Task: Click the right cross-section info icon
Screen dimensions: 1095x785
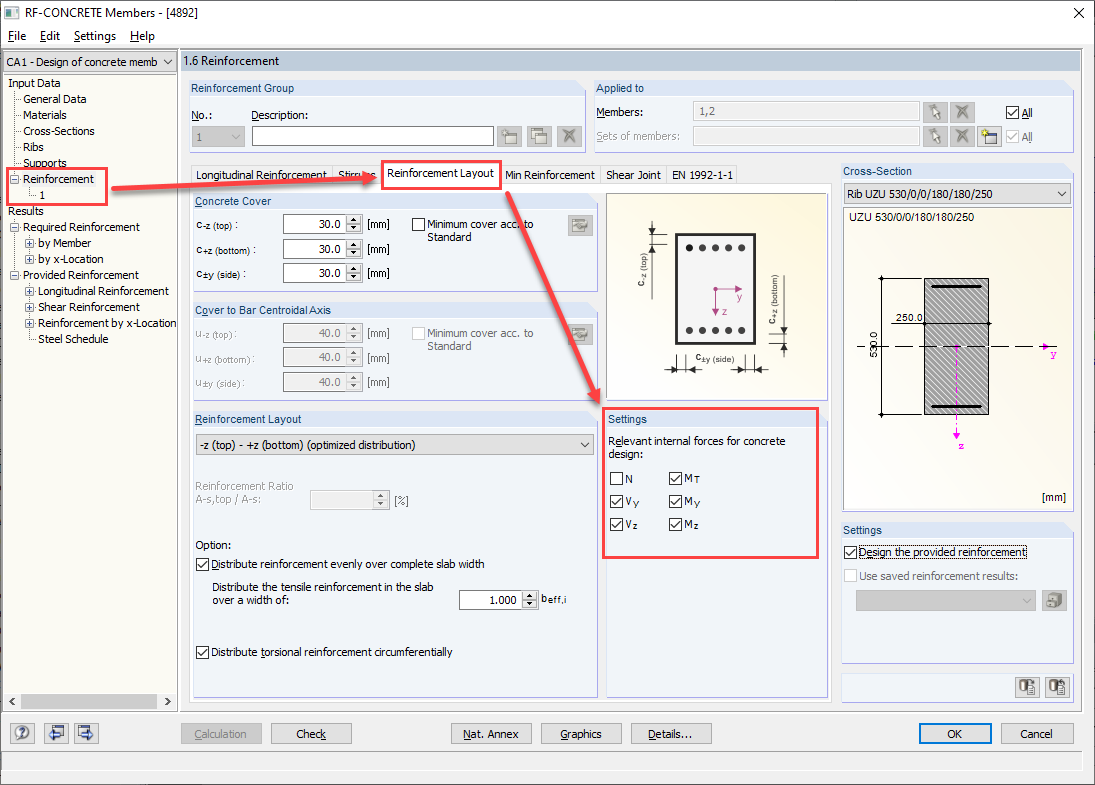Action: (x=1057, y=687)
